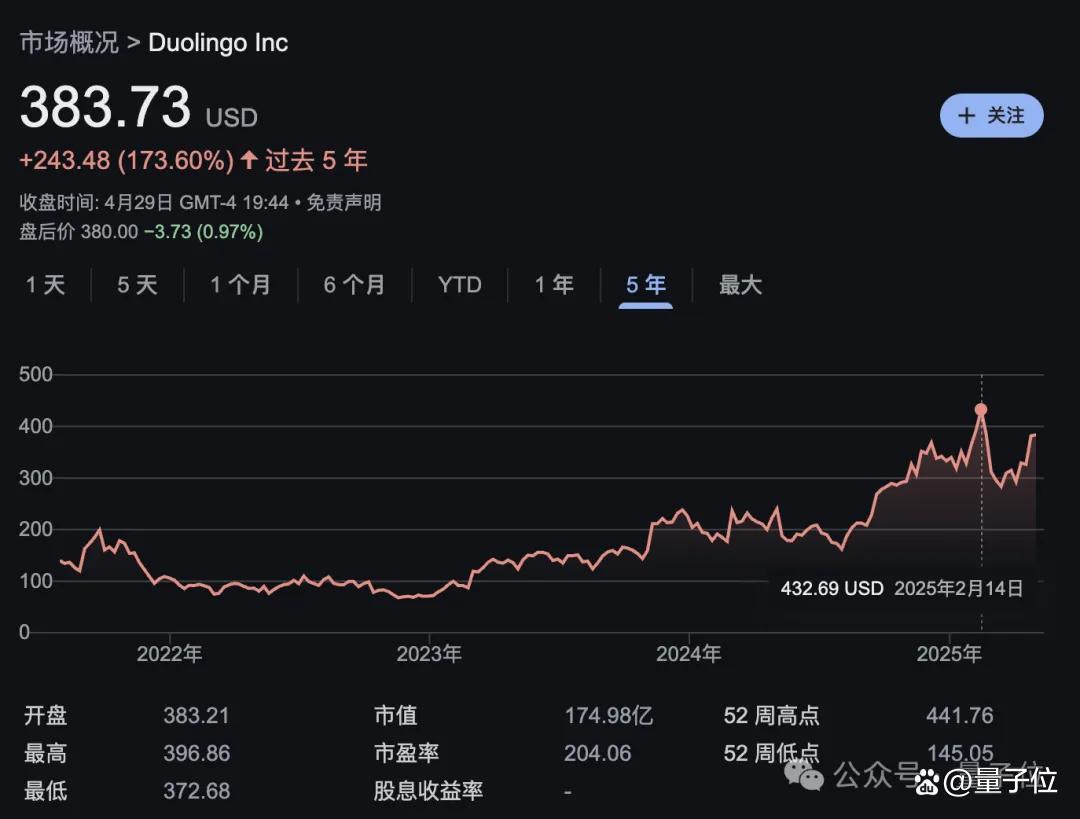Choose the YTD range tab
This screenshot has width=1080, height=819.
[459, 284]
